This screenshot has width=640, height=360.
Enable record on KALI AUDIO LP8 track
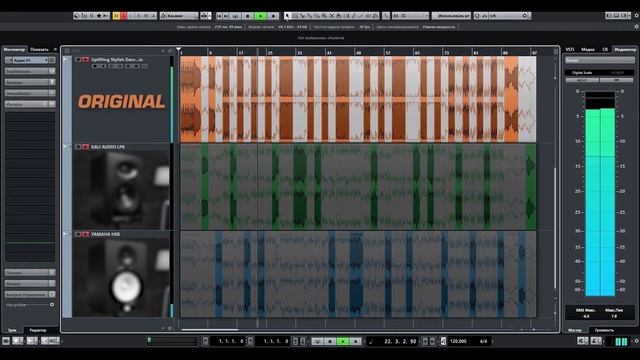86,147
